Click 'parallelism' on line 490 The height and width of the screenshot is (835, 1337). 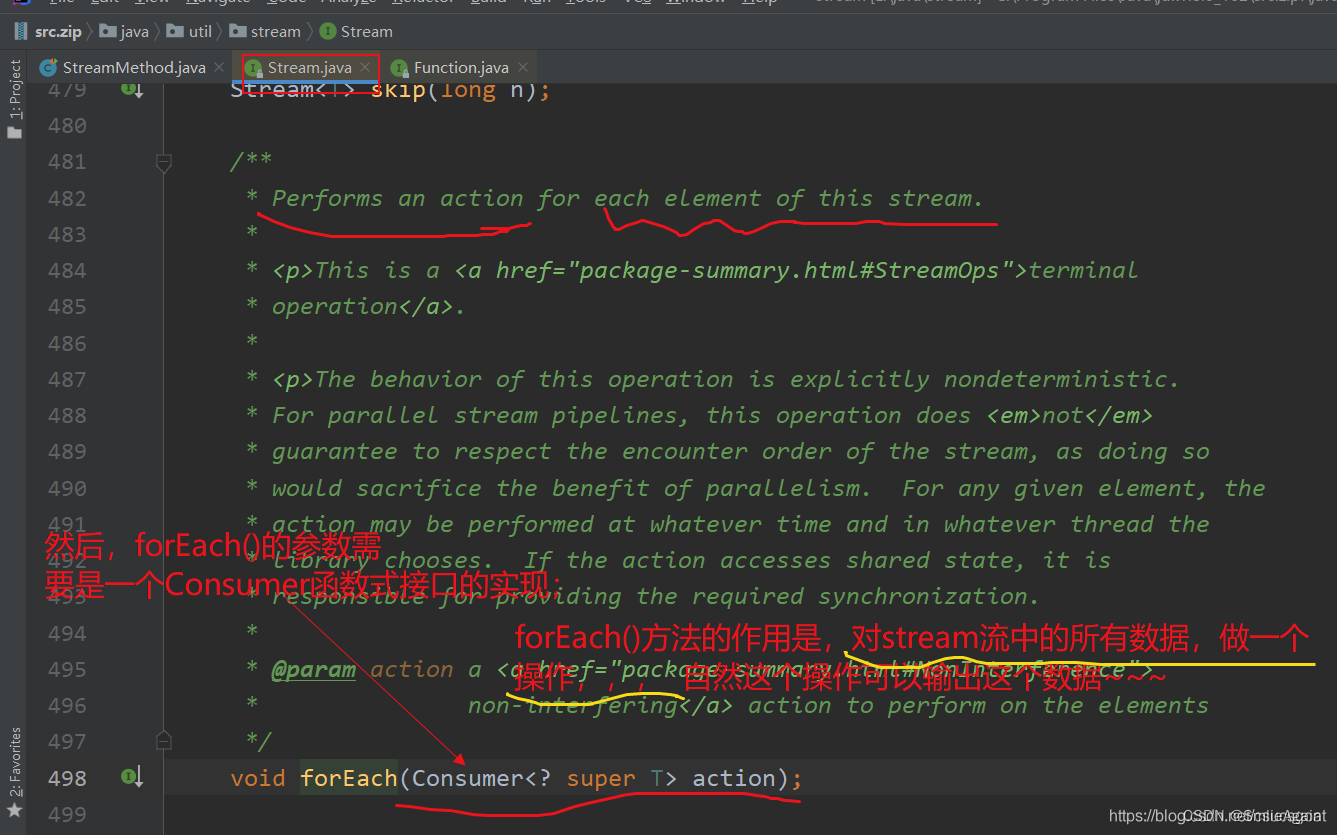(x=782, y=488)
